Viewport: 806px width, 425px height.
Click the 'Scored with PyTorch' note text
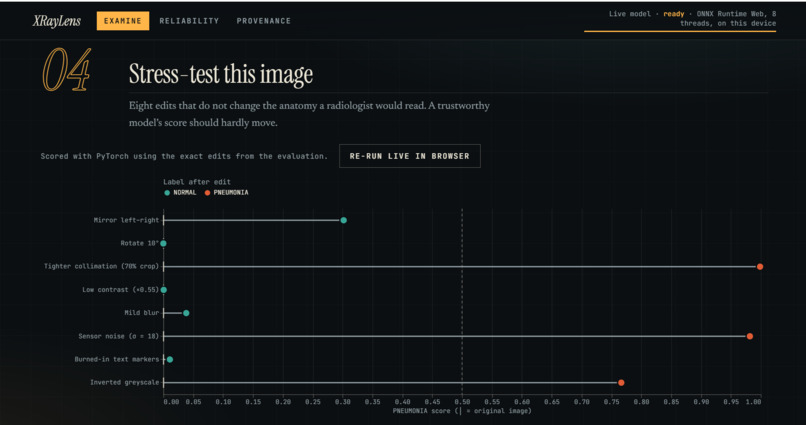pyautogui.click(x=184, y=156)
